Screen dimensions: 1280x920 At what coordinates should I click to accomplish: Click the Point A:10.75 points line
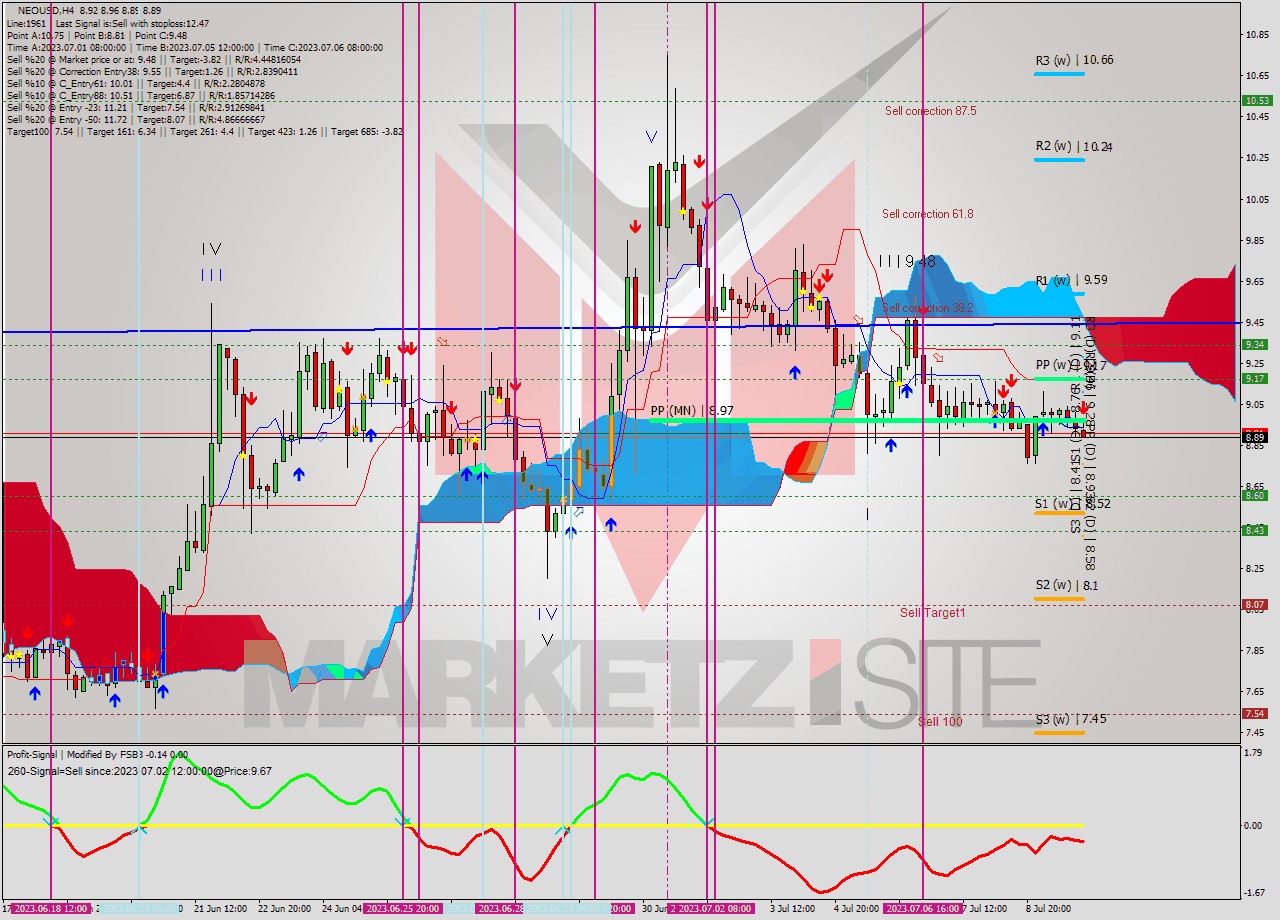click(x=97, y=35)
